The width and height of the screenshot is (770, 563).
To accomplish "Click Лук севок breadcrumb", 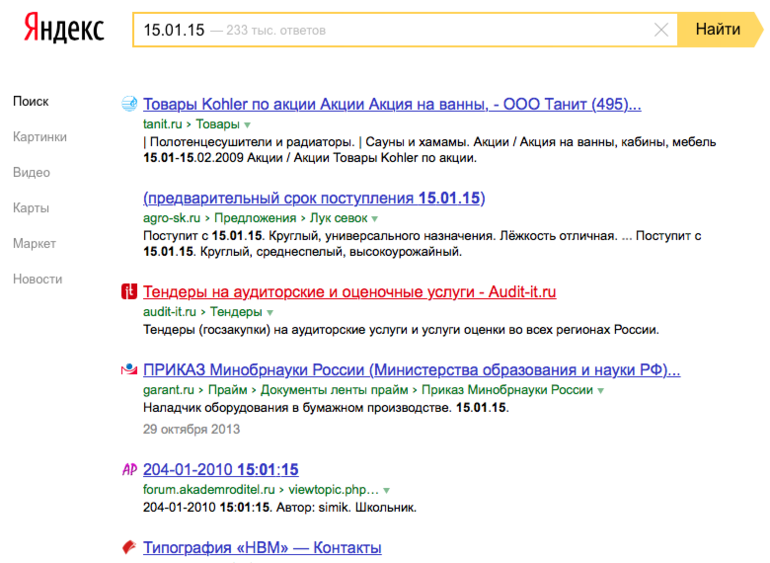I will click(x=338, y=218).
